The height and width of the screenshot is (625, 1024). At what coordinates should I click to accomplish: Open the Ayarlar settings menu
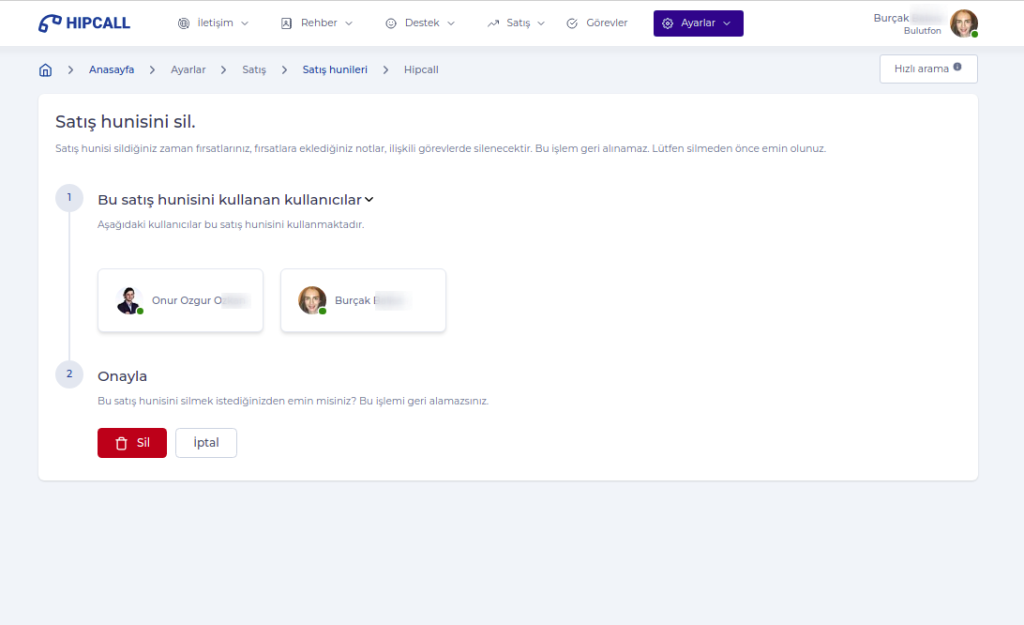(x=698, y=23)
